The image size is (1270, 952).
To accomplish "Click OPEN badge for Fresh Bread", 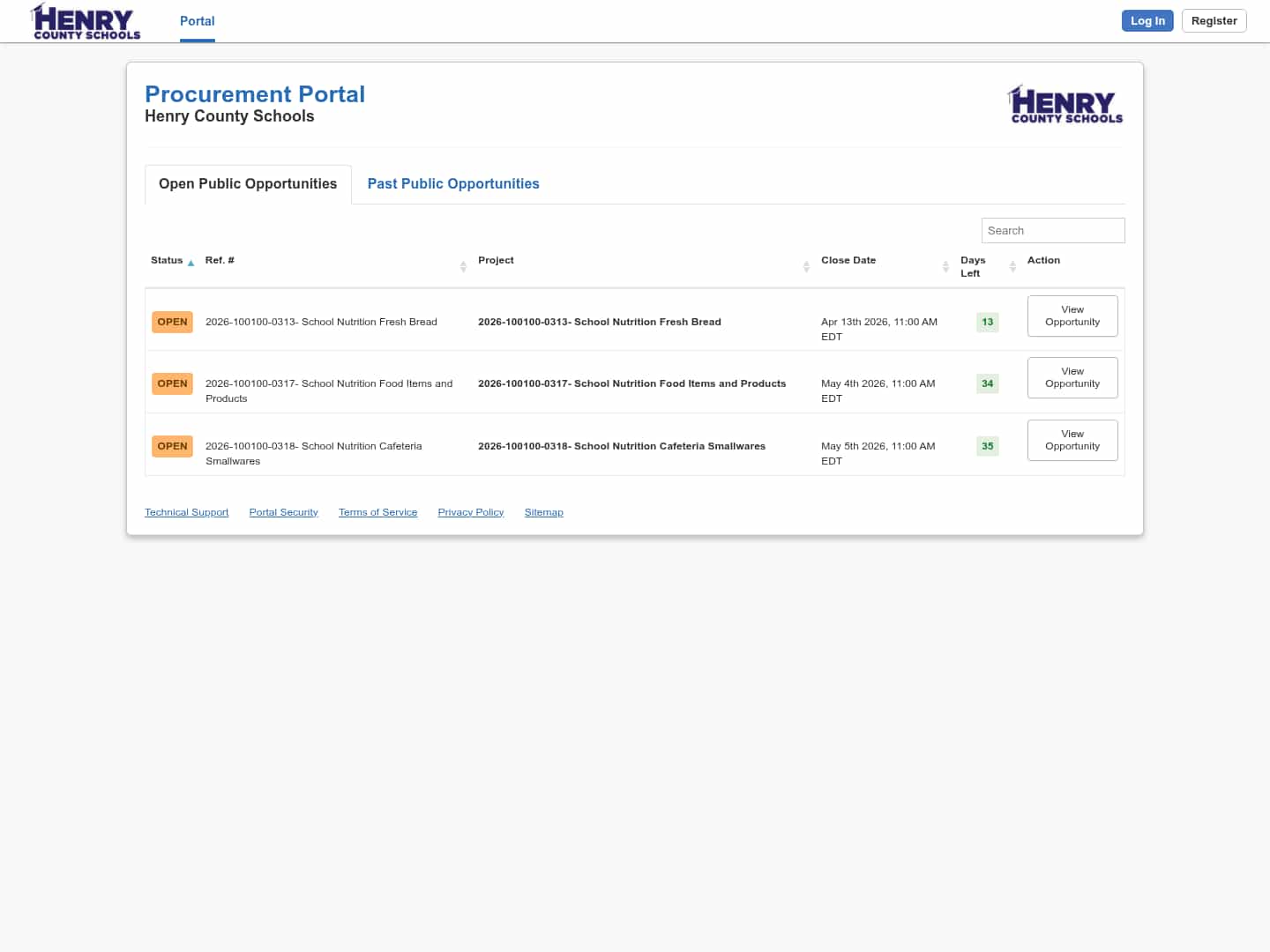I will (172, 322).
